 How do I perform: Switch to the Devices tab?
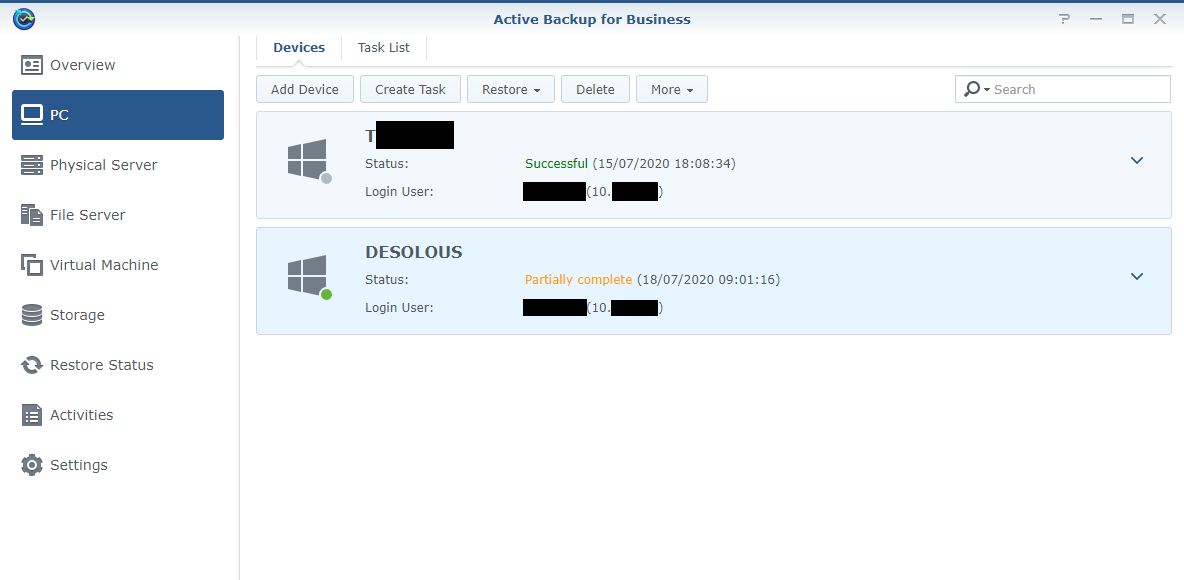(x=299, y=48)
